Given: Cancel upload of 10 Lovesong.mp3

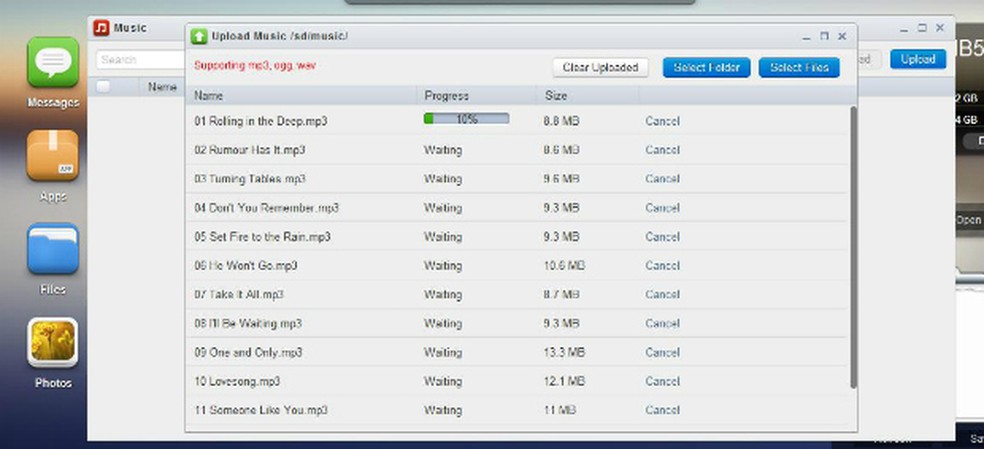Looking at the screenshot, I should pyautogui.click(x=662, y=381).
